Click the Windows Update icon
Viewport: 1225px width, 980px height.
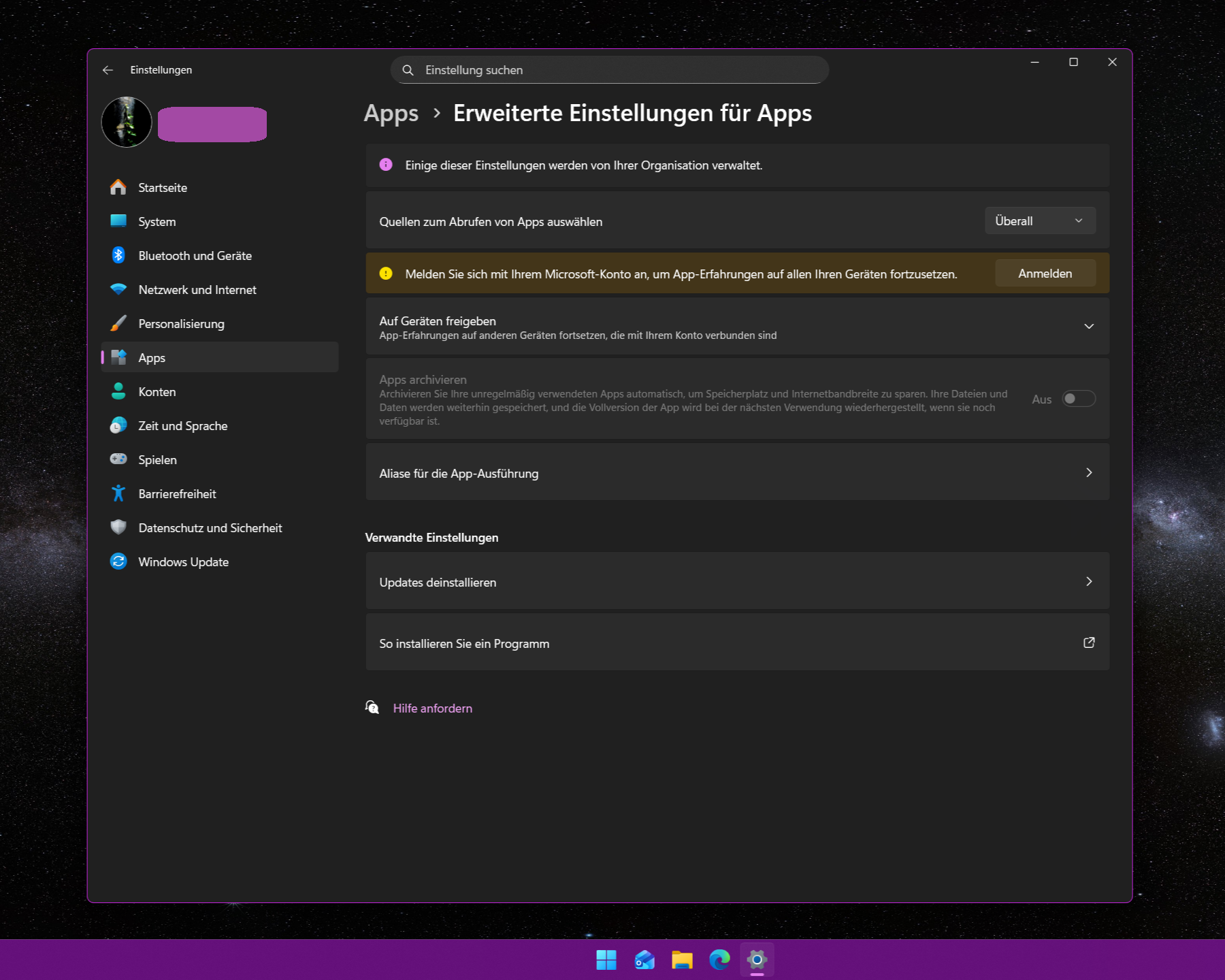[x=118, y=561]
